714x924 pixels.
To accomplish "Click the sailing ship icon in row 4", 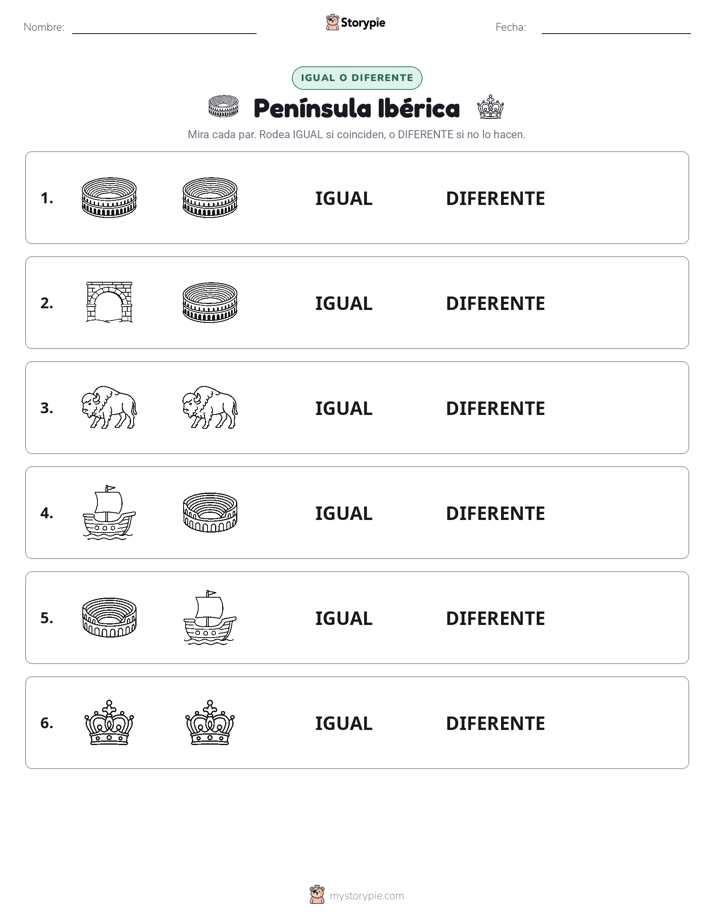I will 109,512.
